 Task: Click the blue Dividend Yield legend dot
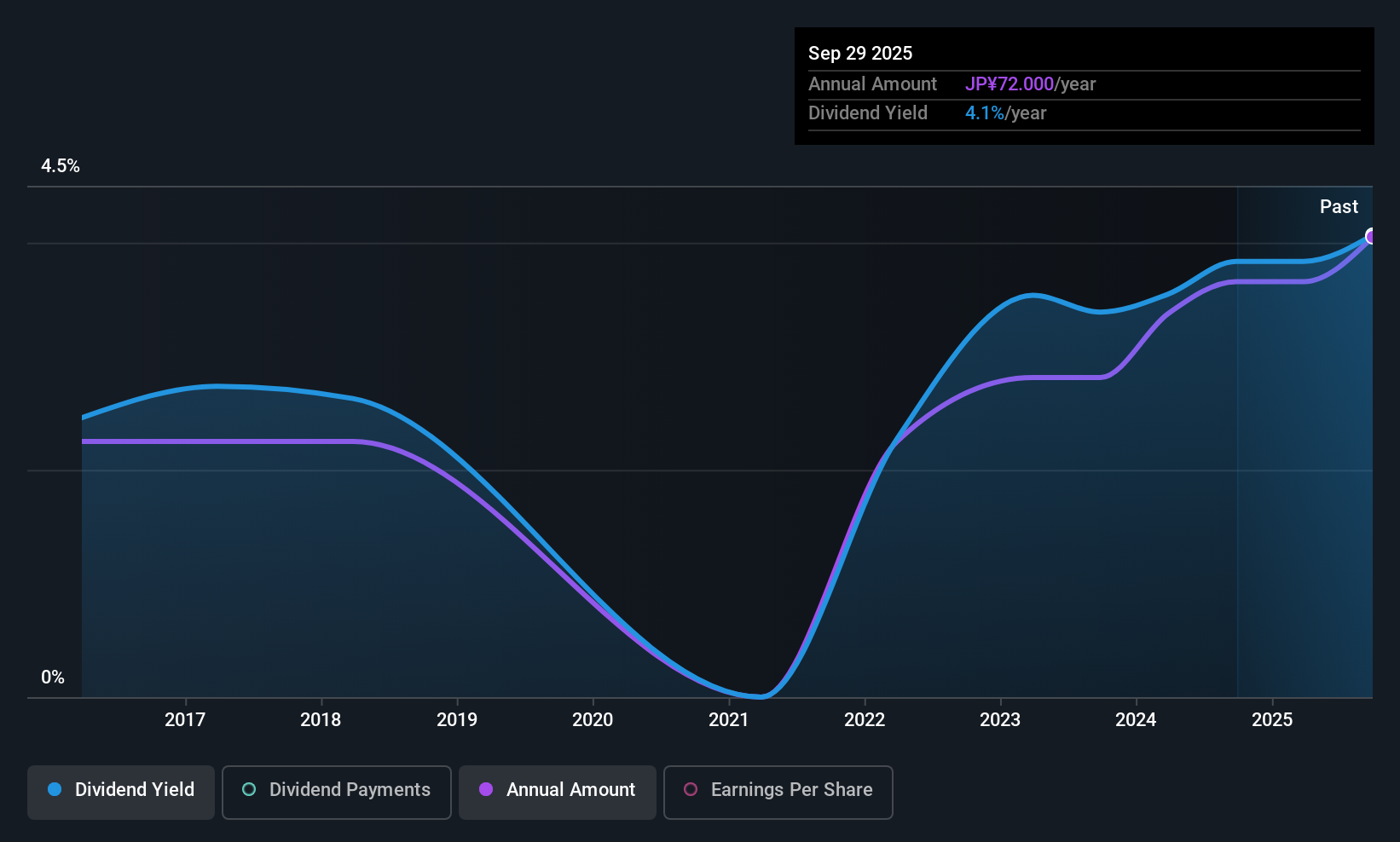pos(55,789)
